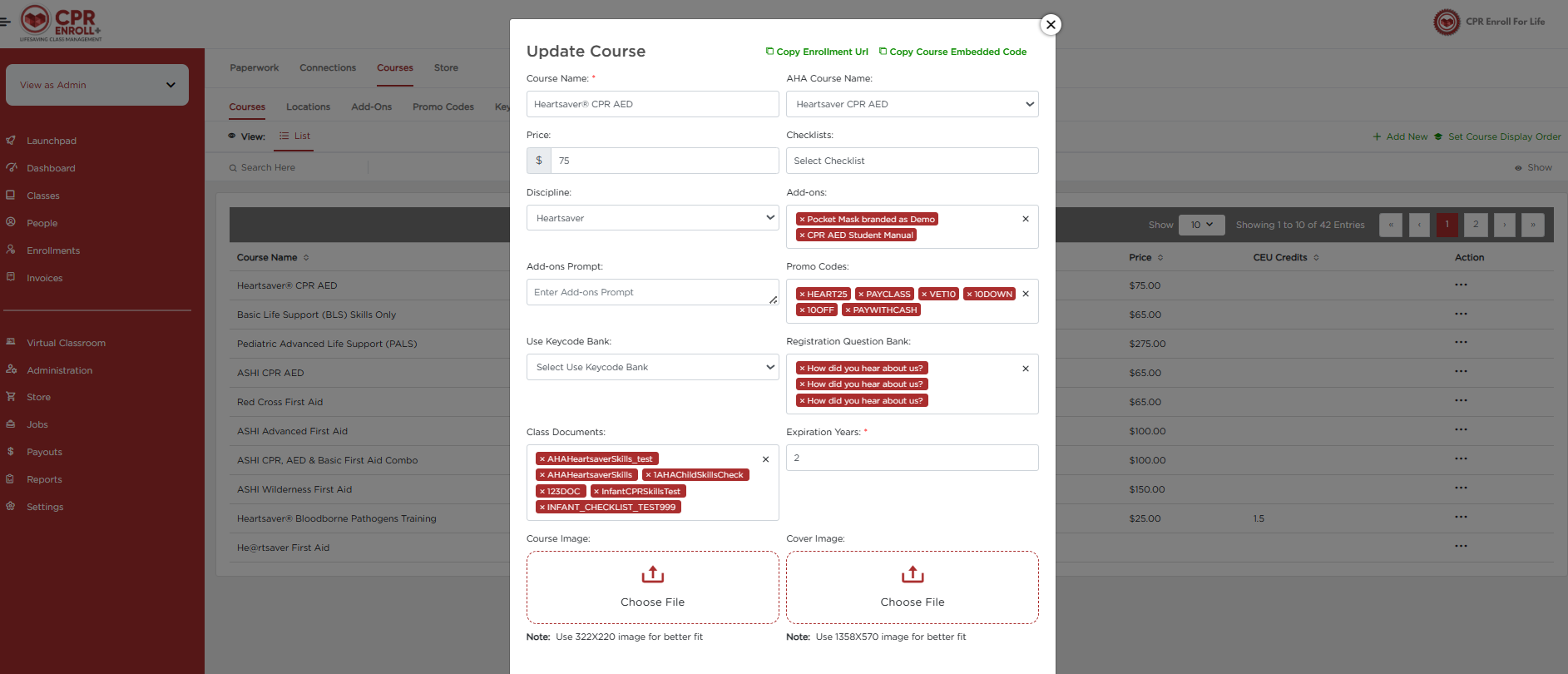
Task: Remove the AHAHeartsaverSkills_test document tag
Action: point(542,459)
